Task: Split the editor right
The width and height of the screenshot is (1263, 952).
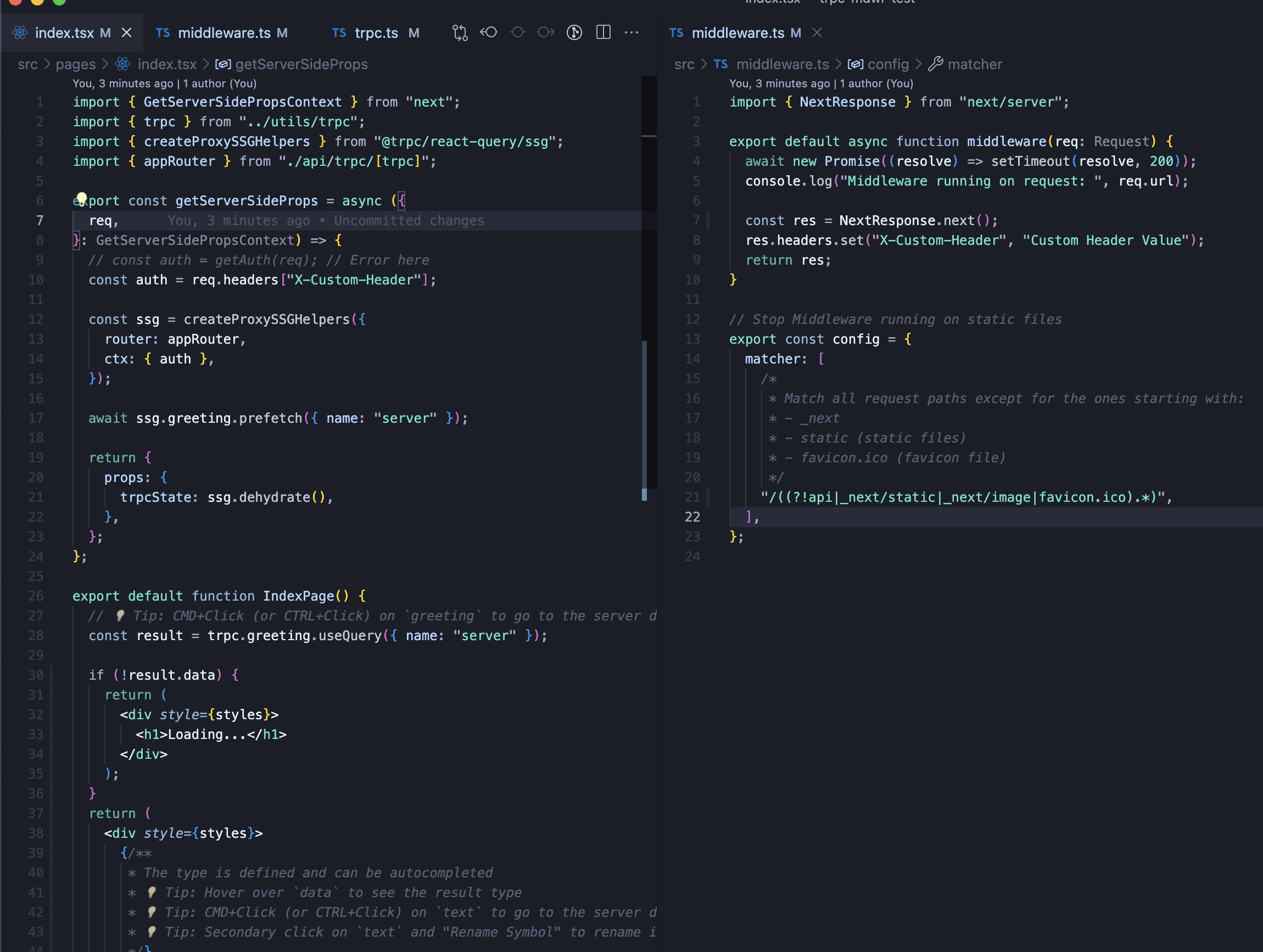Action: coord(603,32)
